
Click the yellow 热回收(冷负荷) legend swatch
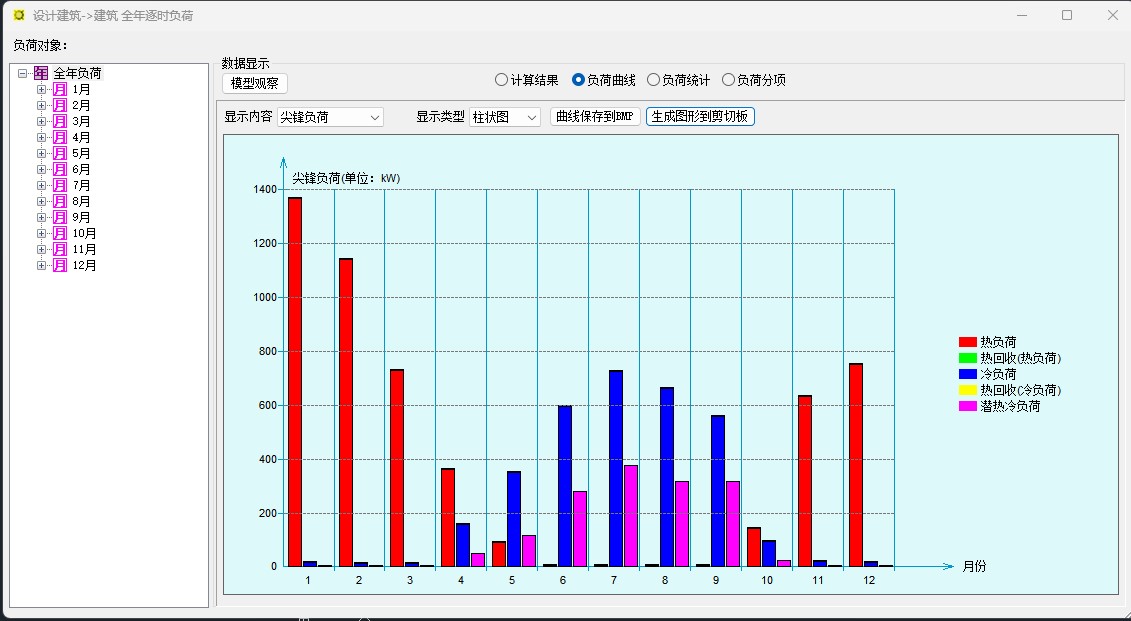[967, 390]
